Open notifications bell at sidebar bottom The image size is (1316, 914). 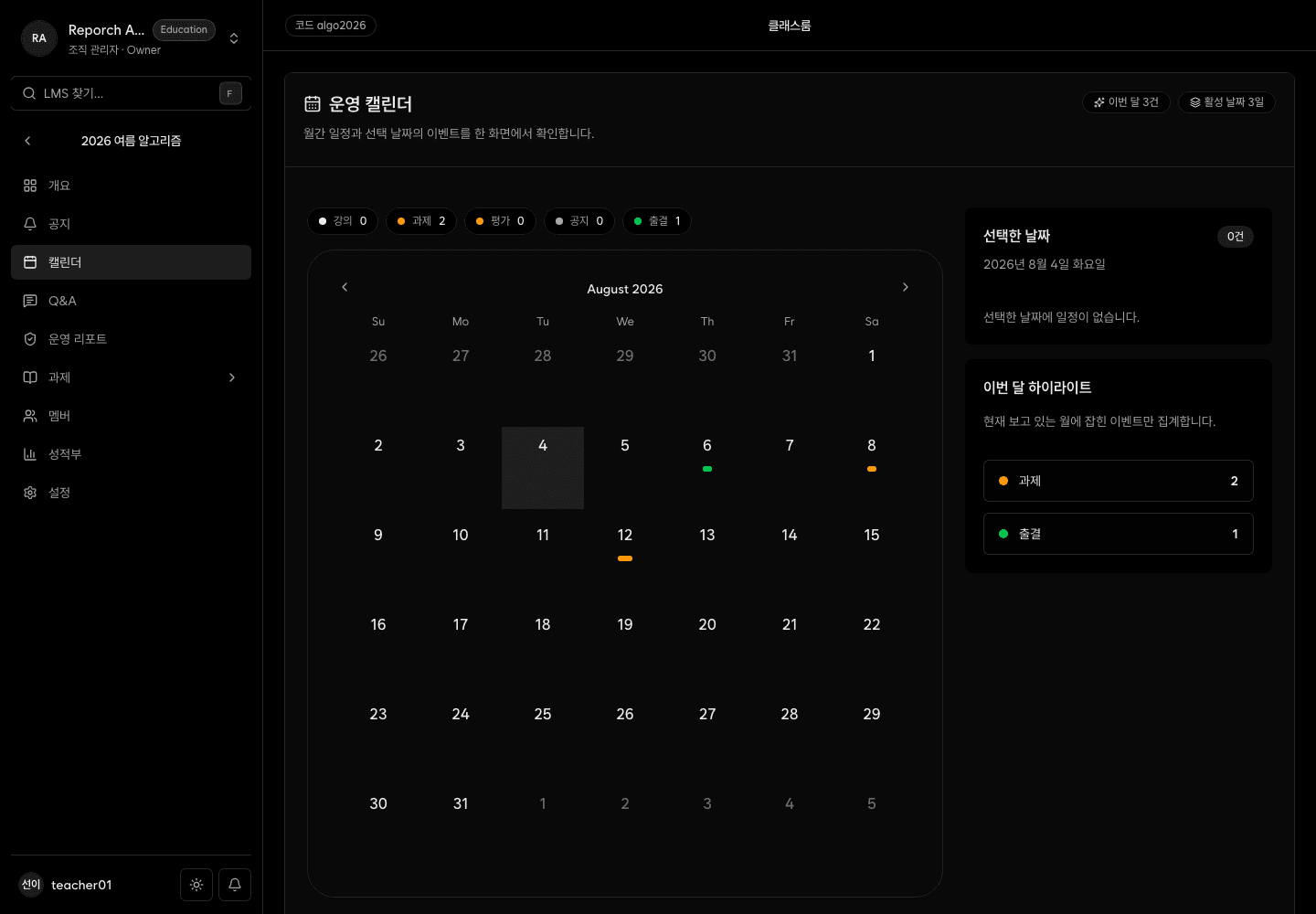coord(235,885)
